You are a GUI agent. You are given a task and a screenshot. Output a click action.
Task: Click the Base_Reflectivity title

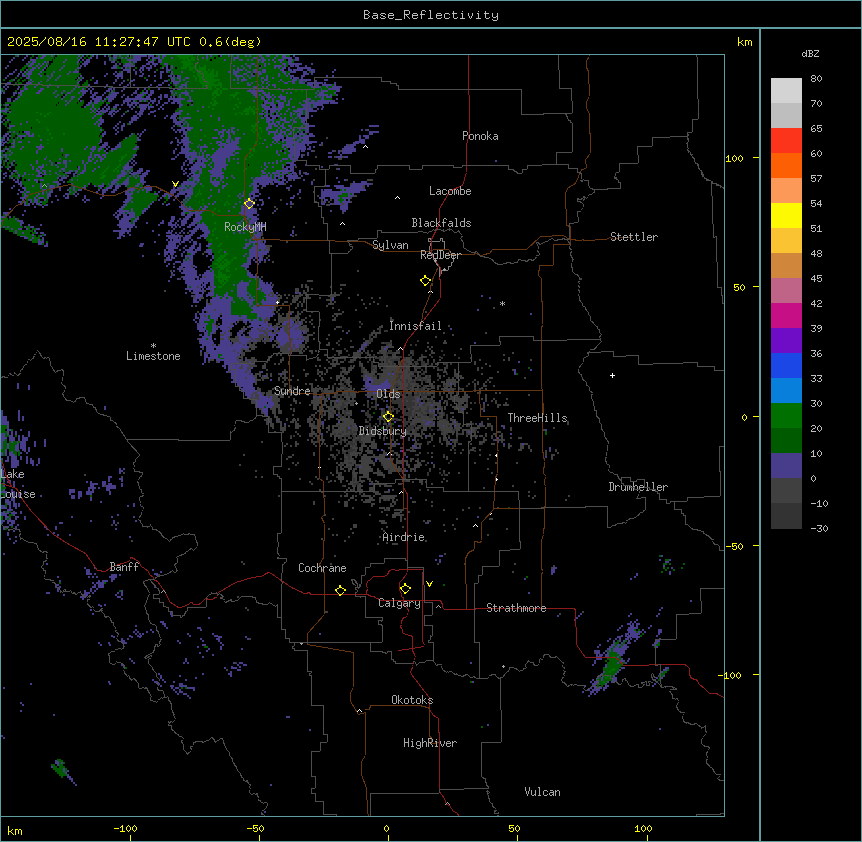431,15
